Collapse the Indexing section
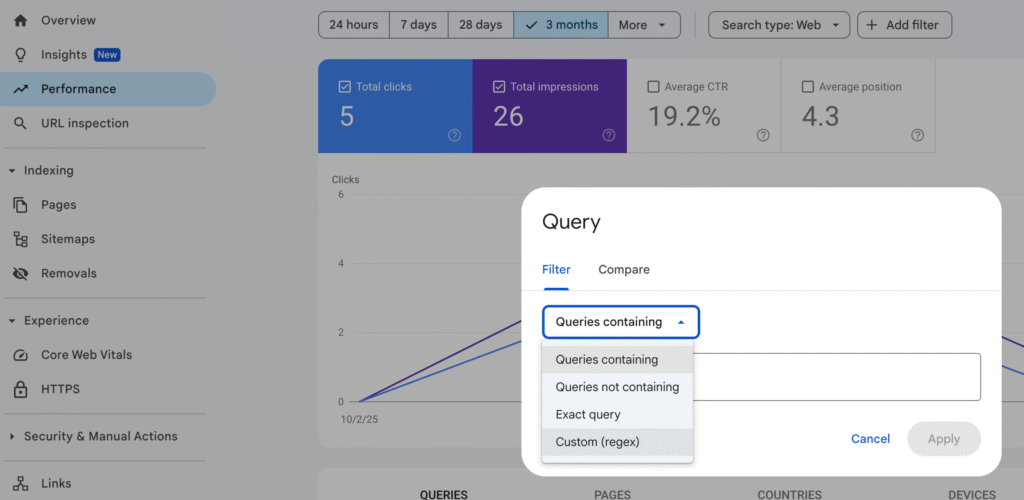1024x500 pixels. (x=12, y=171)
